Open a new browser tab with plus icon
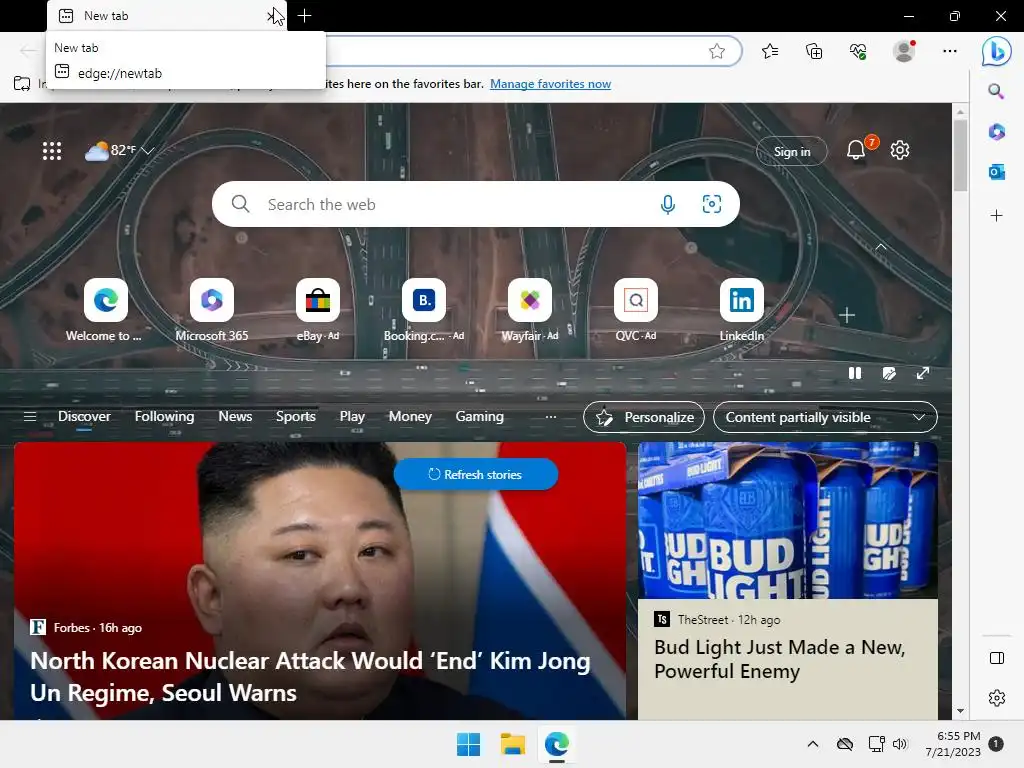1024x768 pixels. coord(304,16)
